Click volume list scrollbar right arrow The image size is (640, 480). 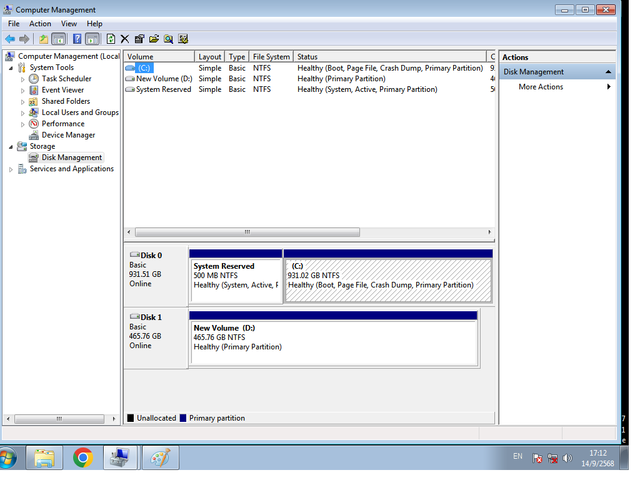pyautogui.click(x=489, y=232)
